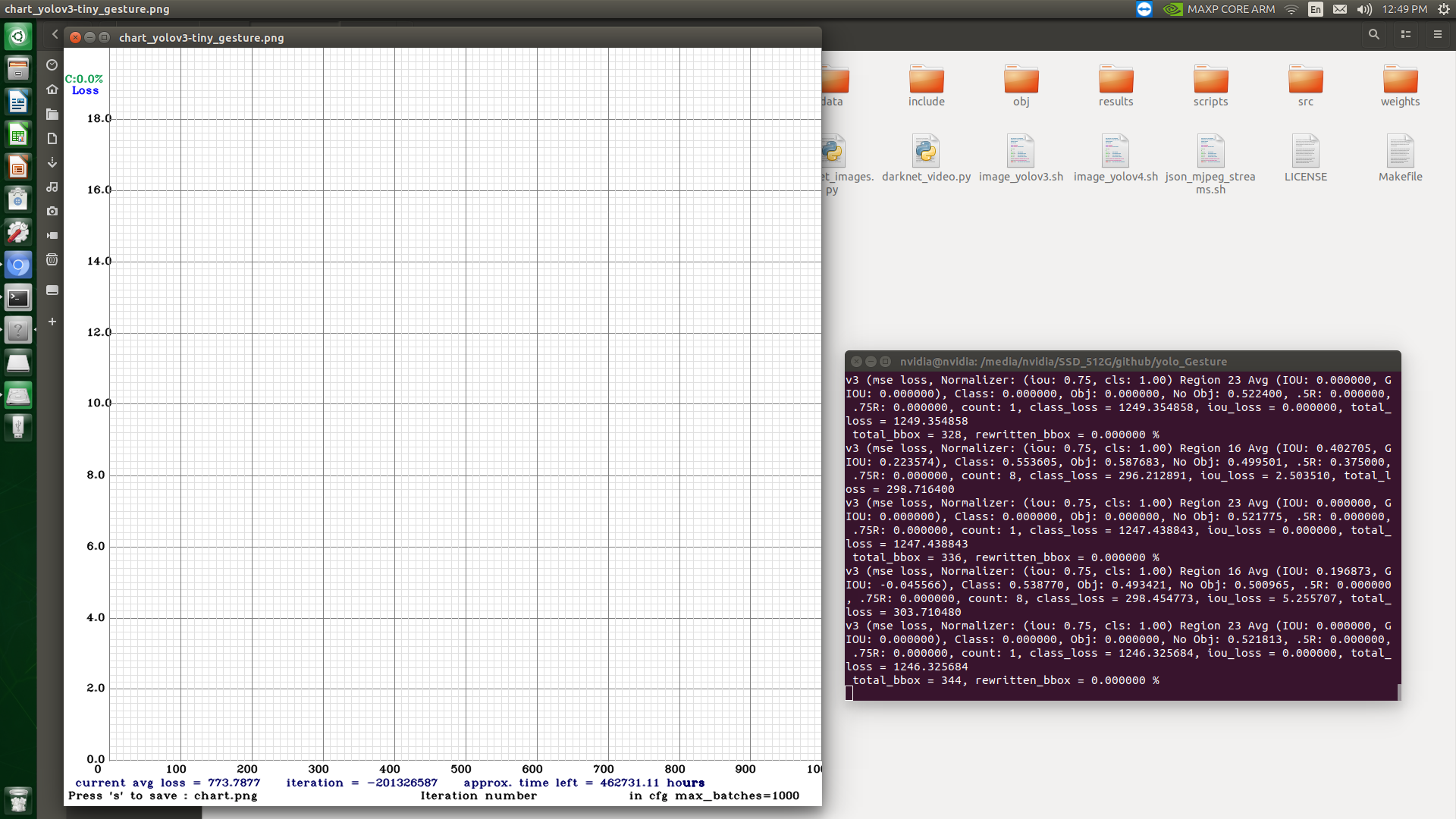Image resolution: width=1456 pixels, height=819 pixels.
Task: Switch to the Terminal app in dock
Action: click(x=18, y=297)
